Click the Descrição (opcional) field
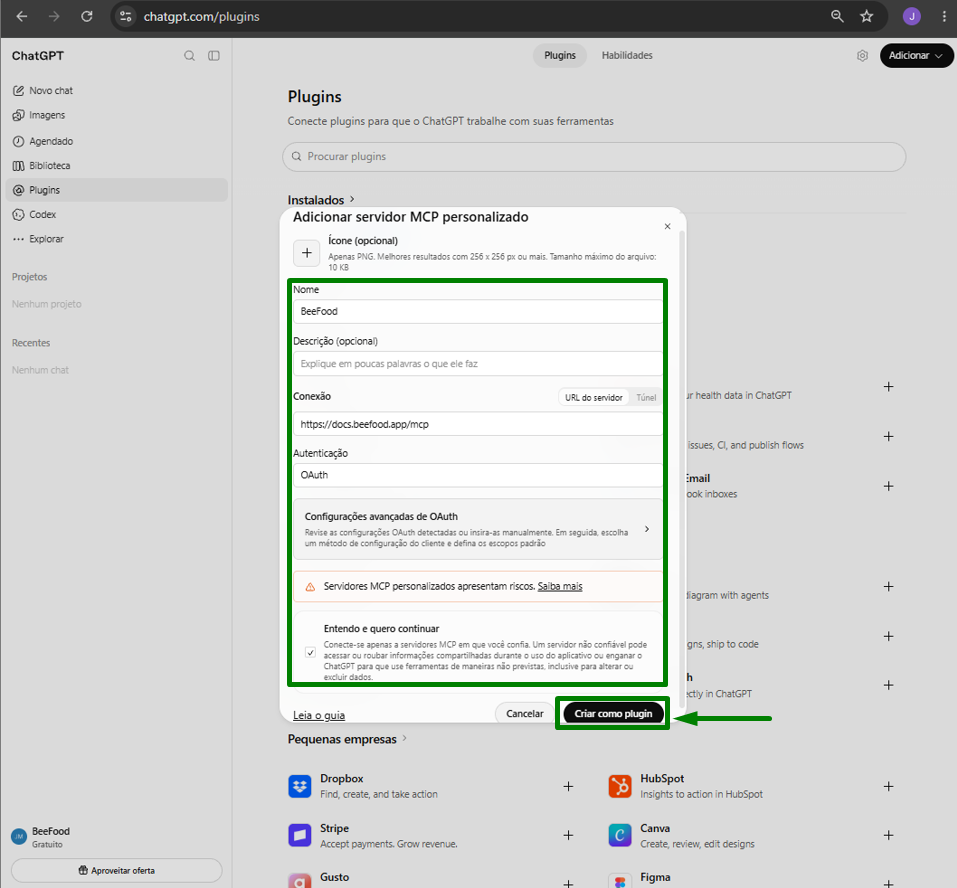The image size is (957, 888). coord(478,364)
